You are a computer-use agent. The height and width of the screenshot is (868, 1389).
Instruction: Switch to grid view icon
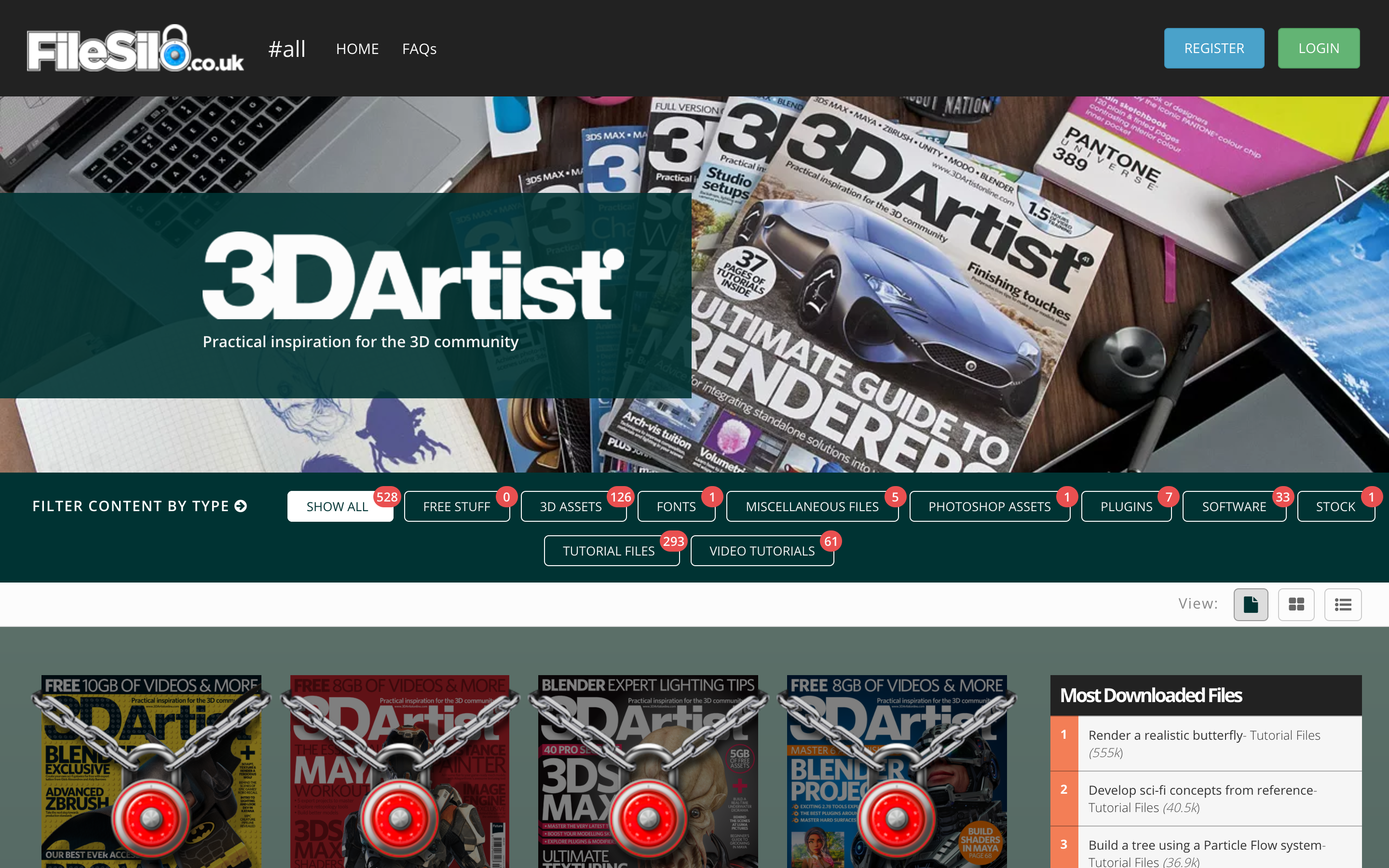tap(1296, 604)
